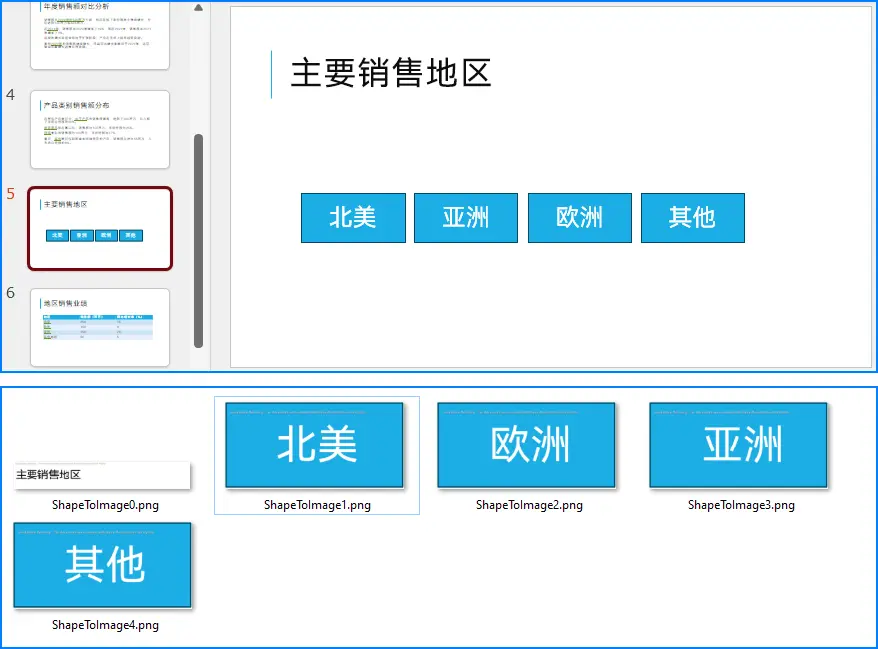Click the blue title accent bar on the slide

click(273, 74)
